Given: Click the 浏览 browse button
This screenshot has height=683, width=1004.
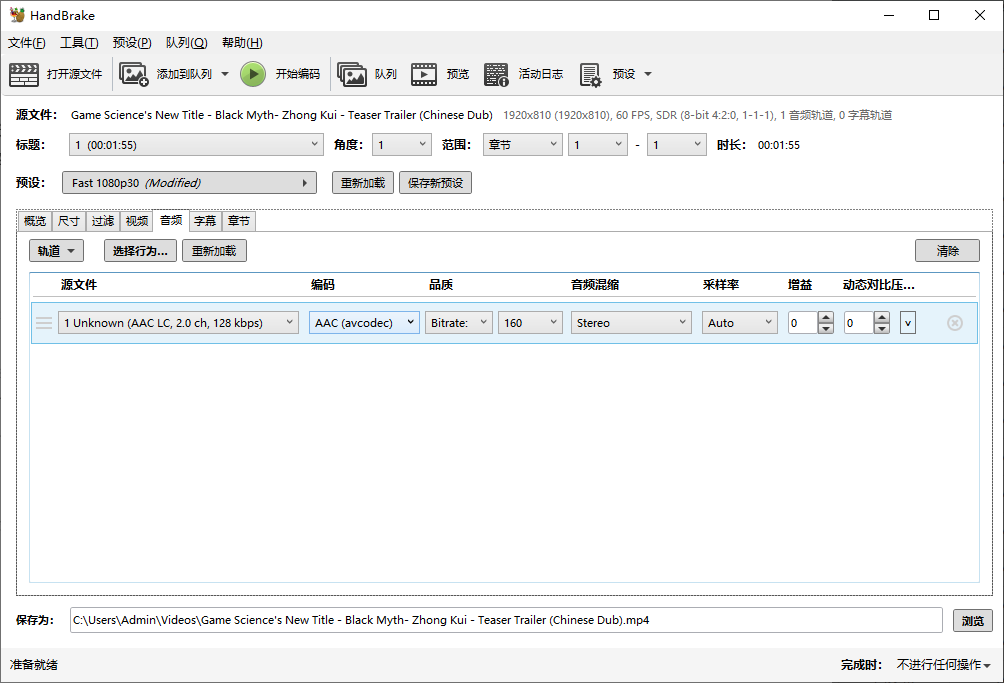Looking at the screenshot, I should click(972, 620).
